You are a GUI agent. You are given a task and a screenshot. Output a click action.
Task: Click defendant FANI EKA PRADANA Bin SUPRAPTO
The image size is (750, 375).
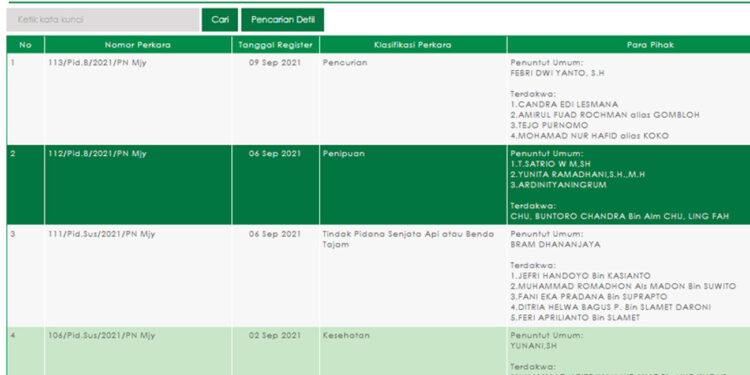(588, 297)
